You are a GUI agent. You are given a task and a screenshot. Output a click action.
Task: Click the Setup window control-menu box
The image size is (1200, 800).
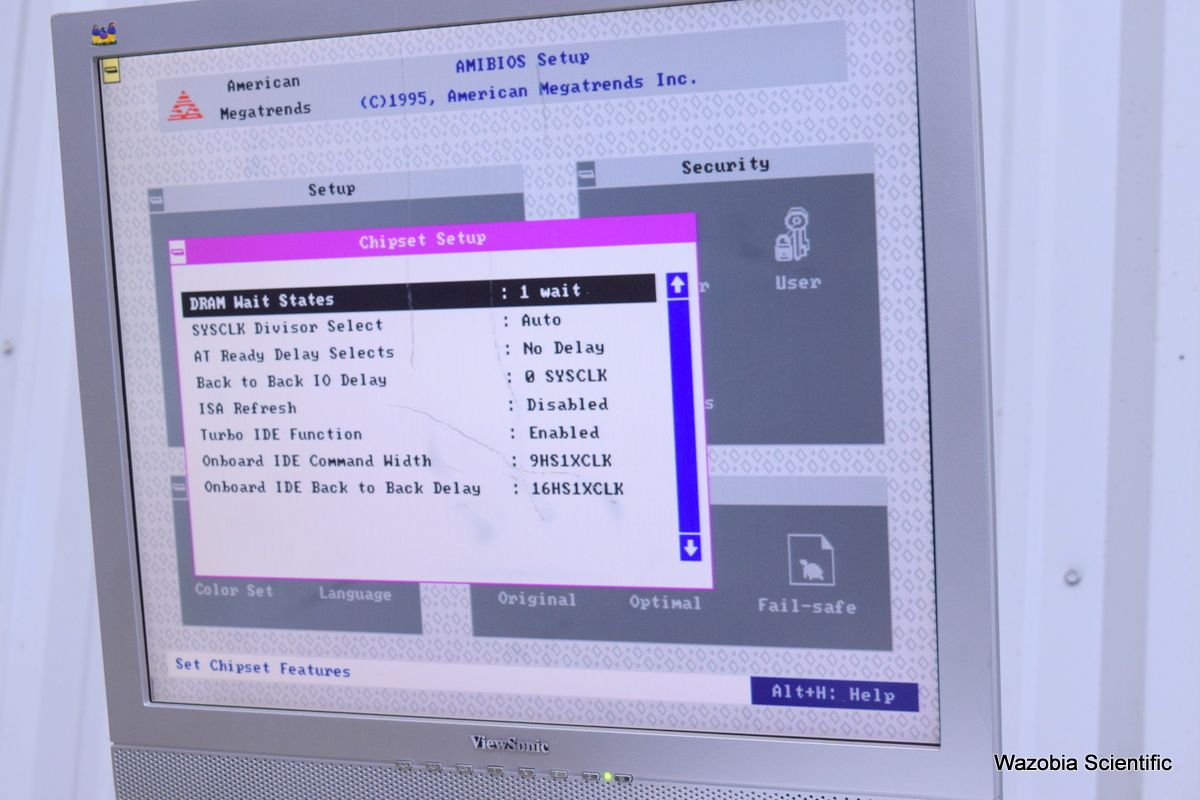pyautogui.click(x=157, y=200)
